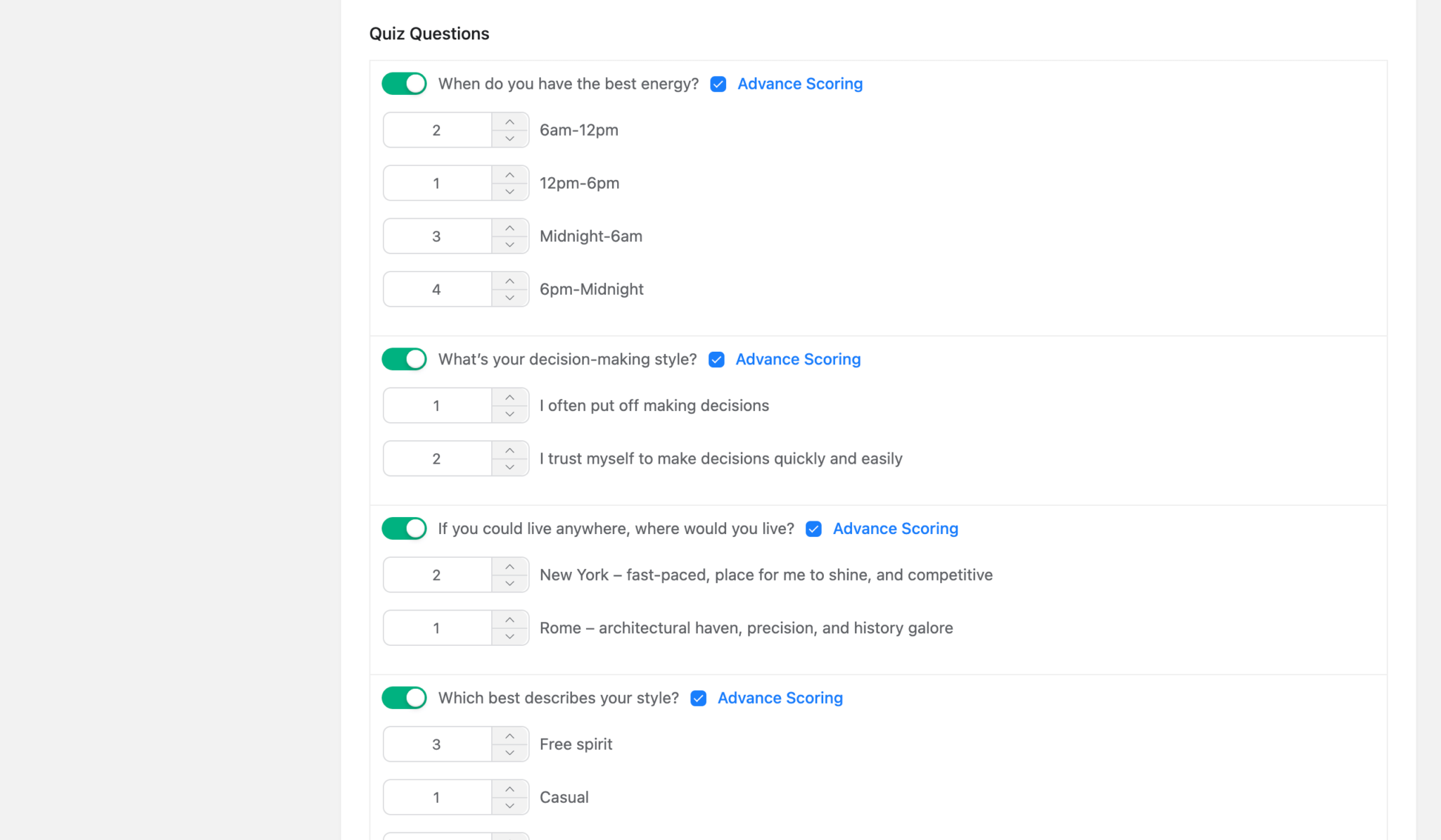Decrease the Free spirit score

pos(509,753)
